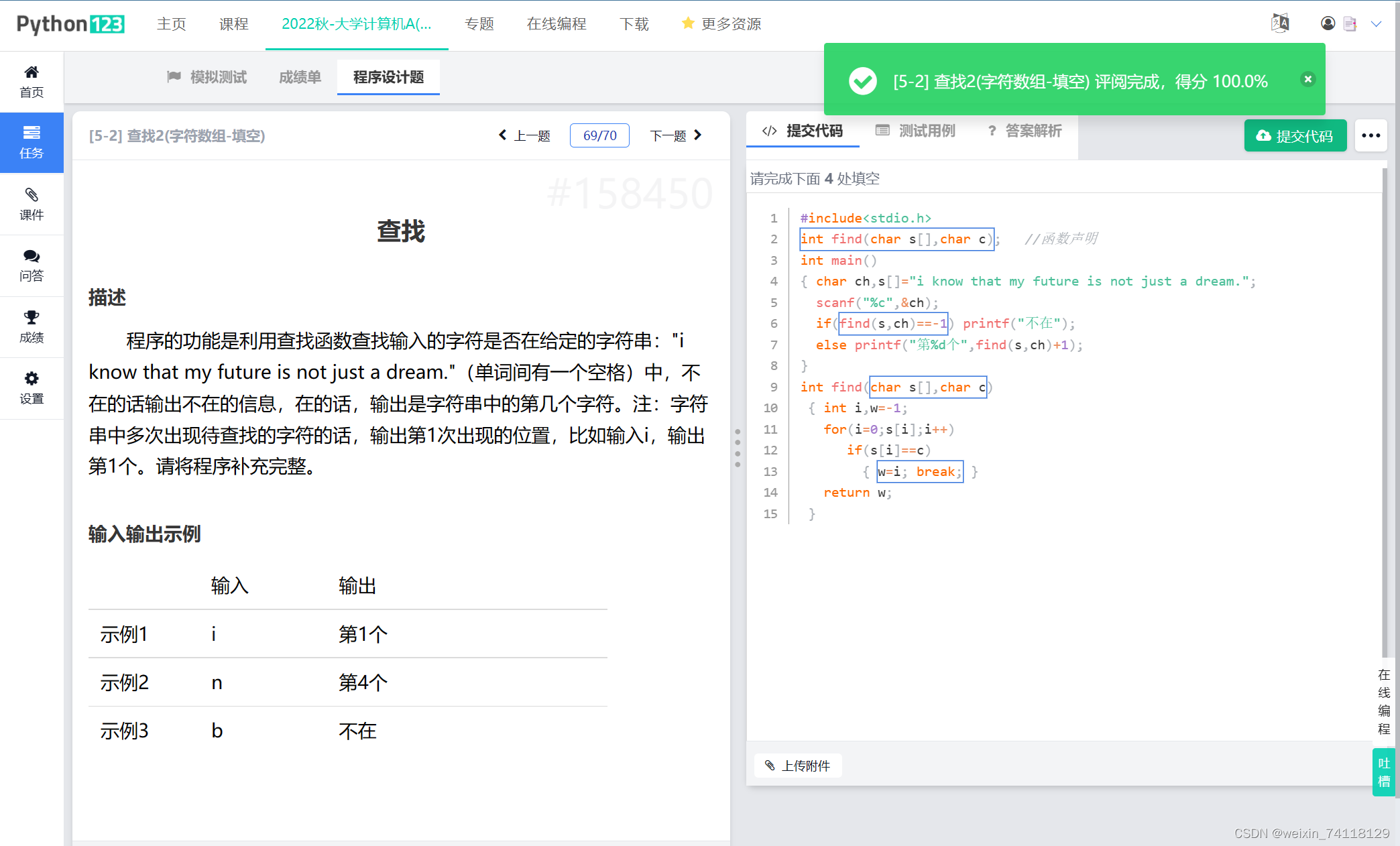Image resolution: width=1400 pixels, height=846 pixels.
Task: Click the 上传附件 upload attachment button
Action: (x=798, y=766)
